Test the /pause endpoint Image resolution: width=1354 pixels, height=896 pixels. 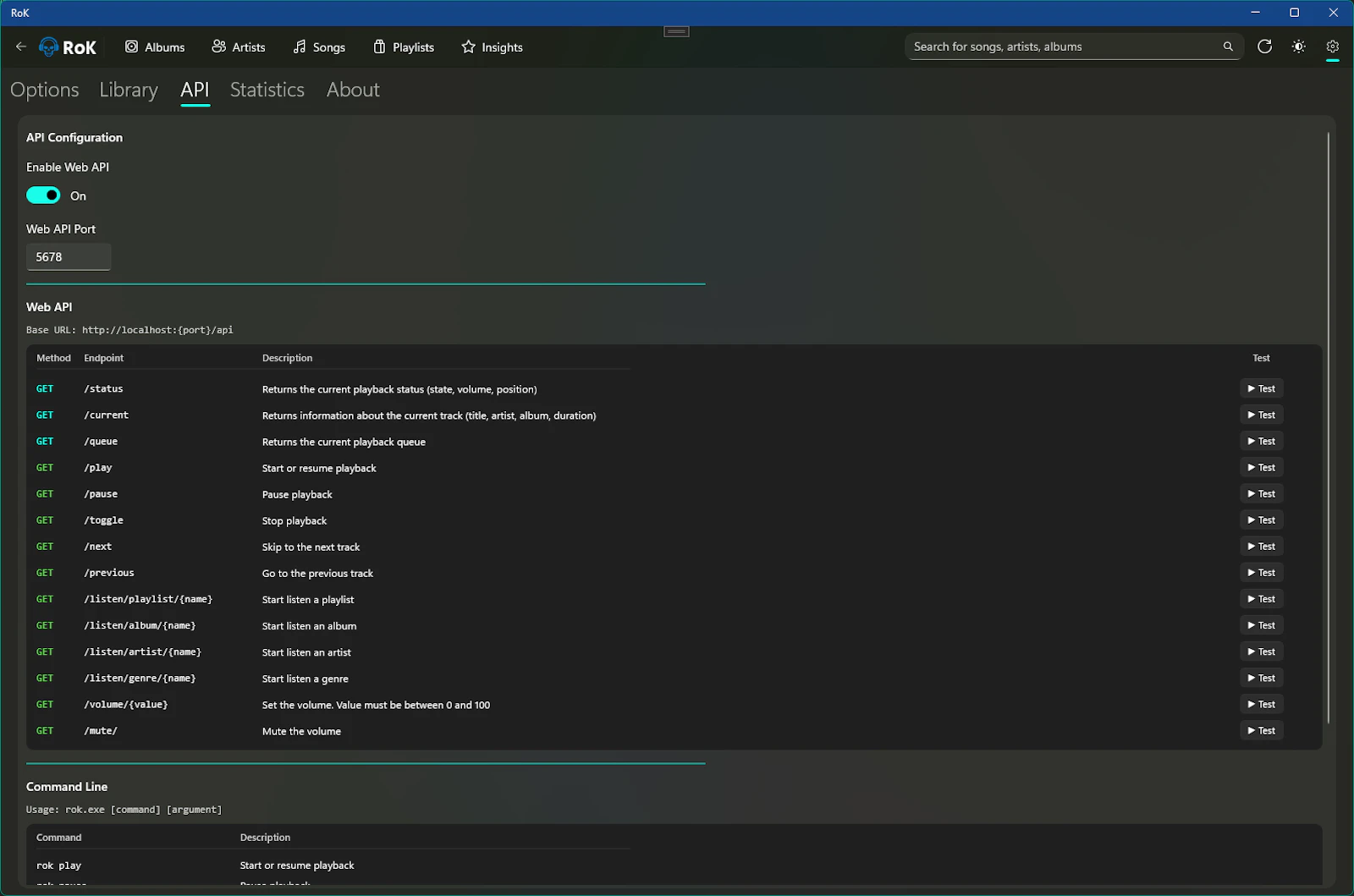tap(1261, 493)
